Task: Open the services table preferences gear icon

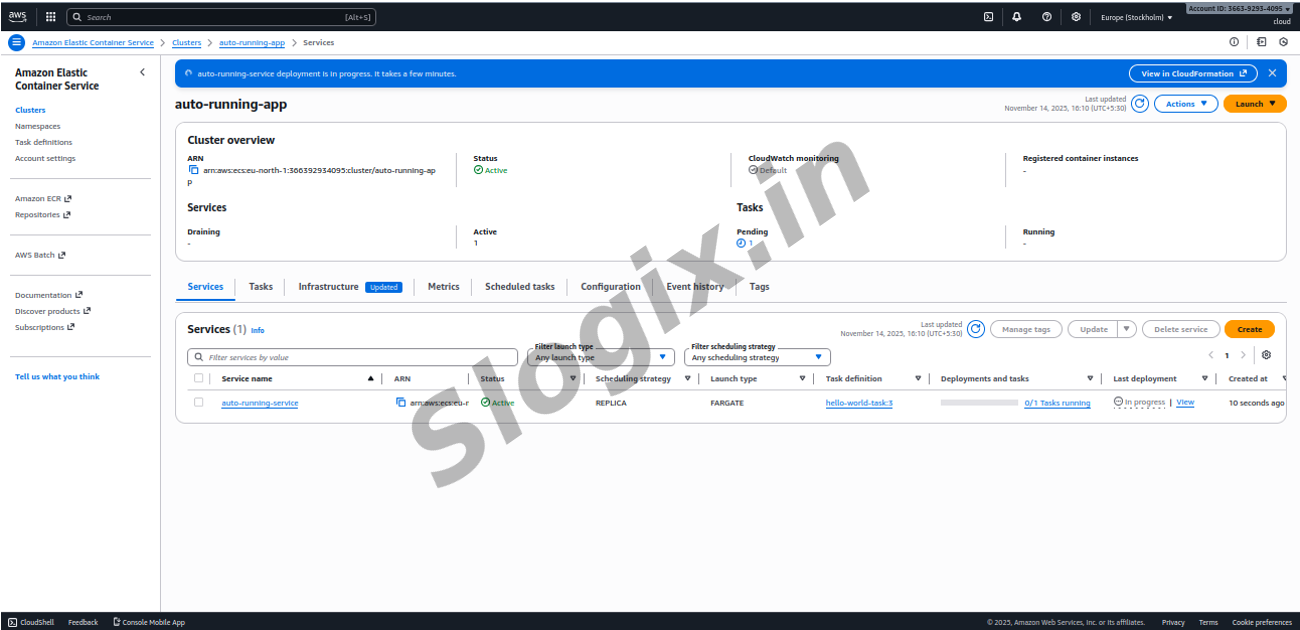Action: pos(1266,355)
